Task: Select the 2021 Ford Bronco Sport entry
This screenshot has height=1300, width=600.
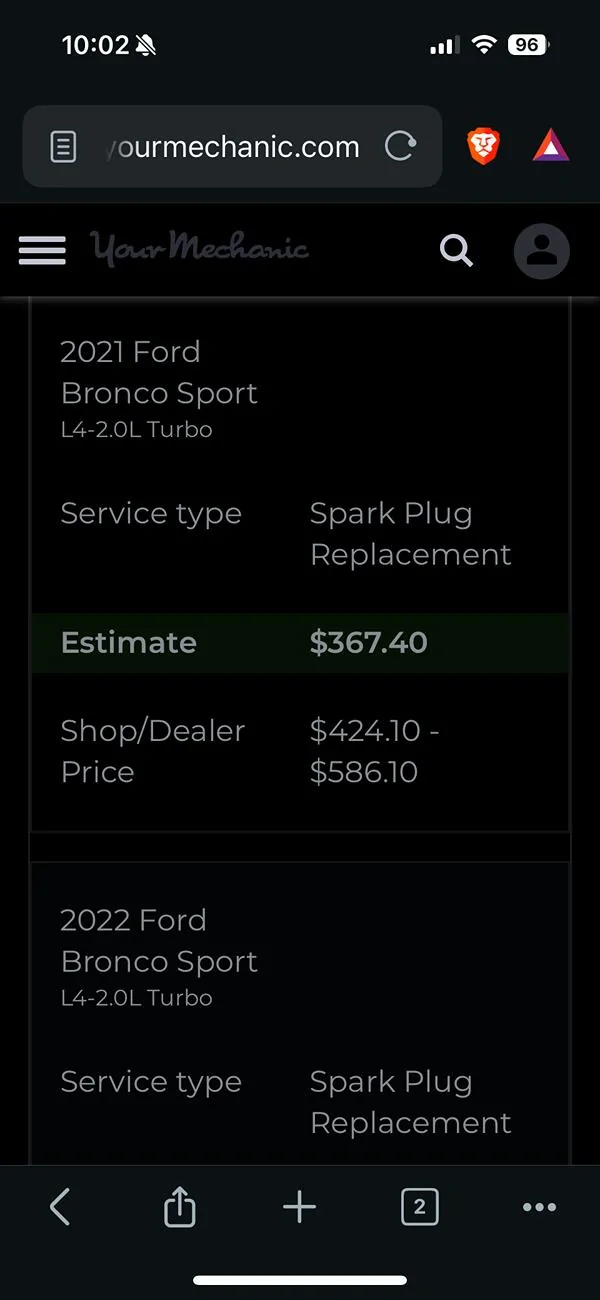Action: 159,369
